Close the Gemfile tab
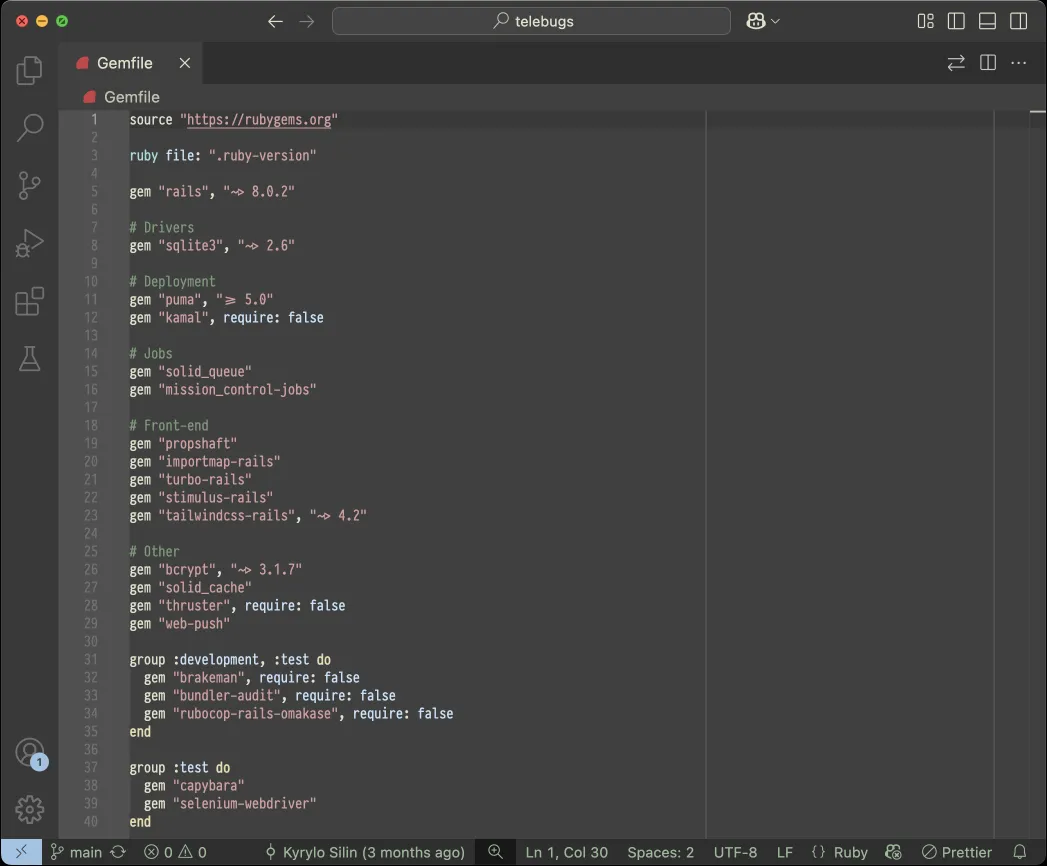1047x866 pixels. click(184, 63)
